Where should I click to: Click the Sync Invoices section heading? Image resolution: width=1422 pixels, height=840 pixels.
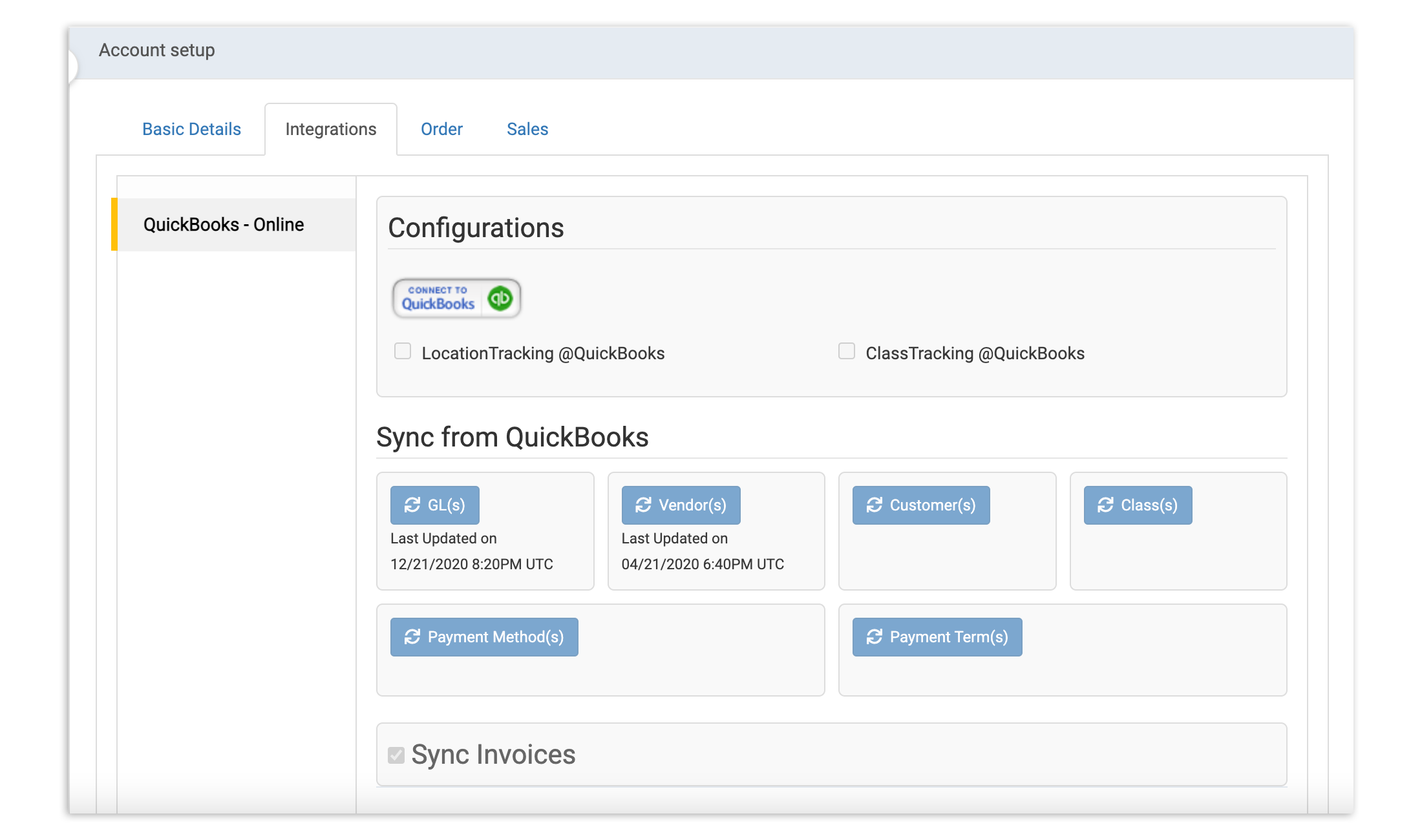point(493,755)
